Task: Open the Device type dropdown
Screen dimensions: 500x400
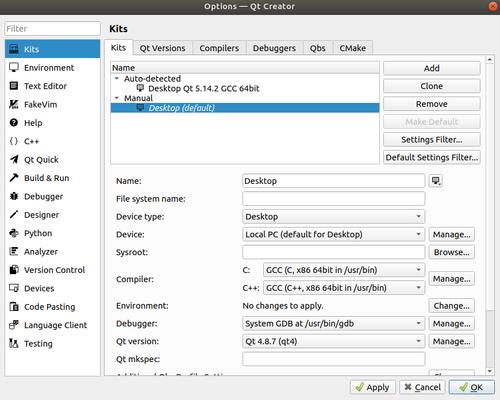Action: [x=333, y=217]
